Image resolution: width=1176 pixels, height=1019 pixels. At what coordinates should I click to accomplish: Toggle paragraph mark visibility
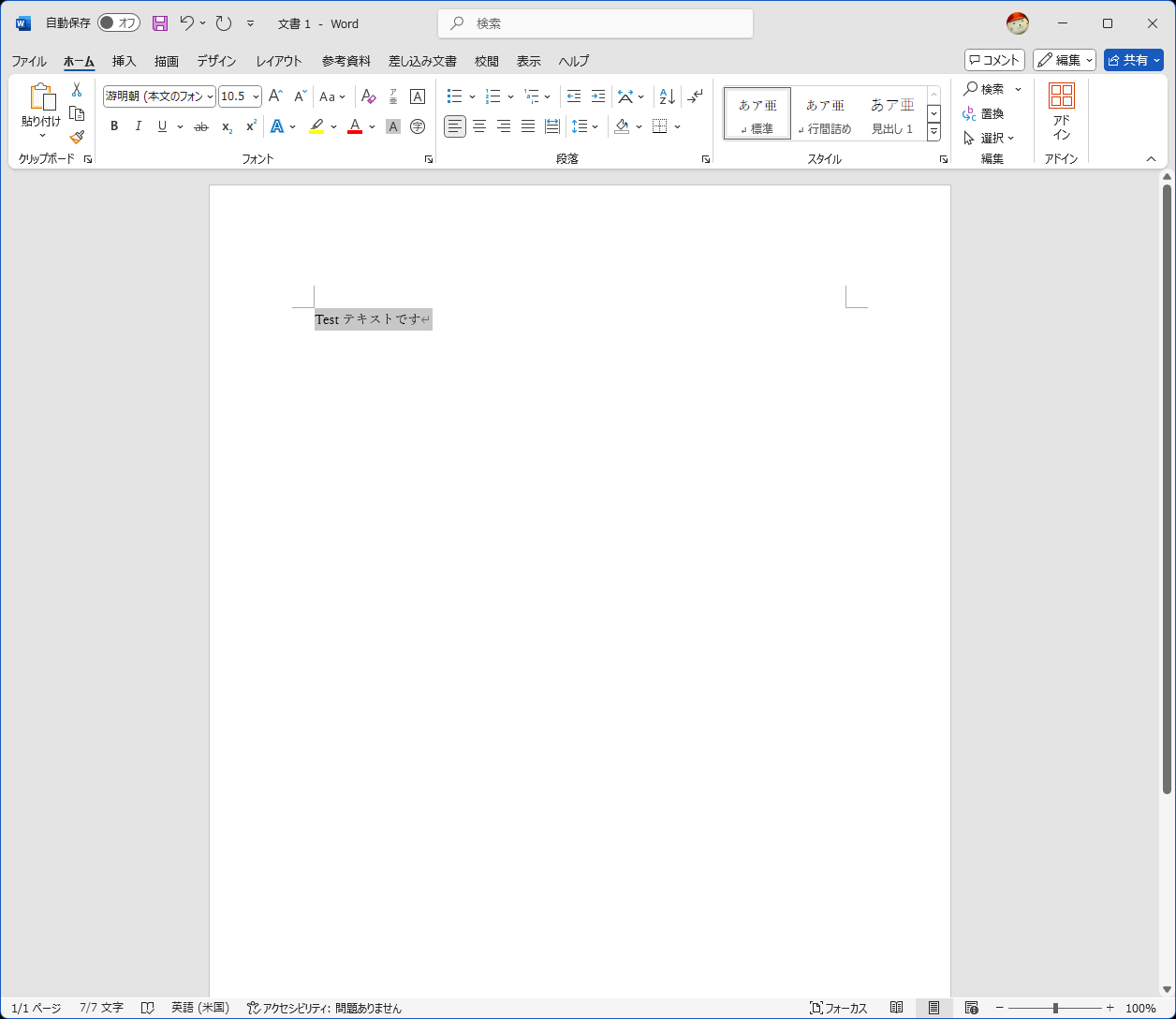pyautogui.click(x=695, y=96)
